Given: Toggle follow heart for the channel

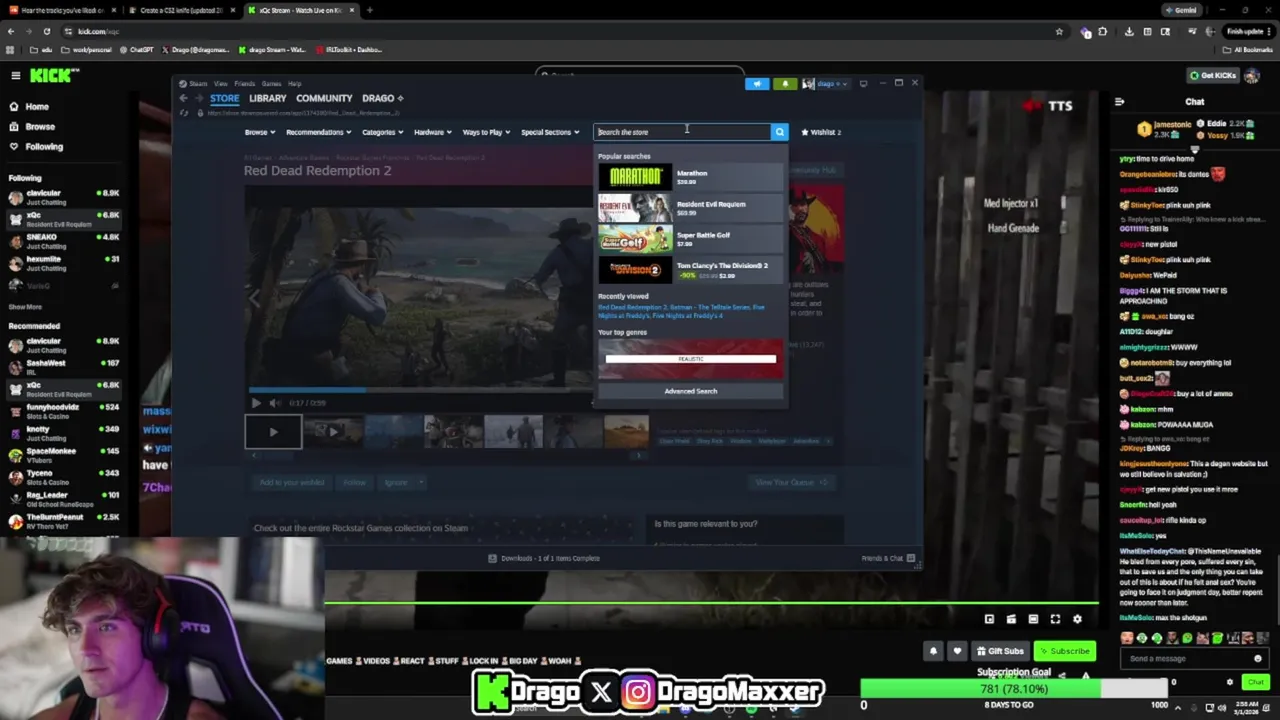Looking at the screenshot, I should [x=957, y=651].
